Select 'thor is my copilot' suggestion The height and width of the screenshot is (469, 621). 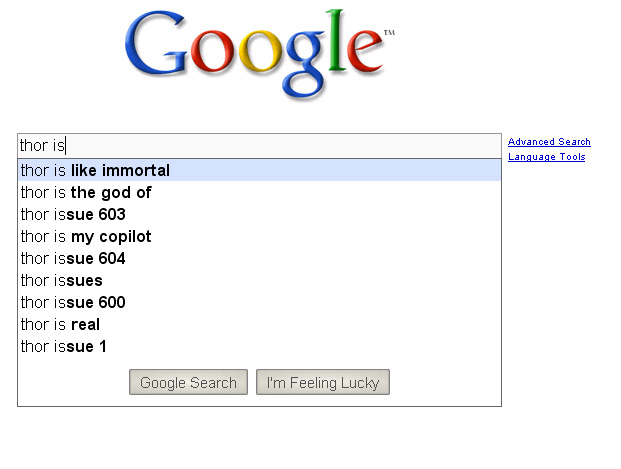point(86,237)
